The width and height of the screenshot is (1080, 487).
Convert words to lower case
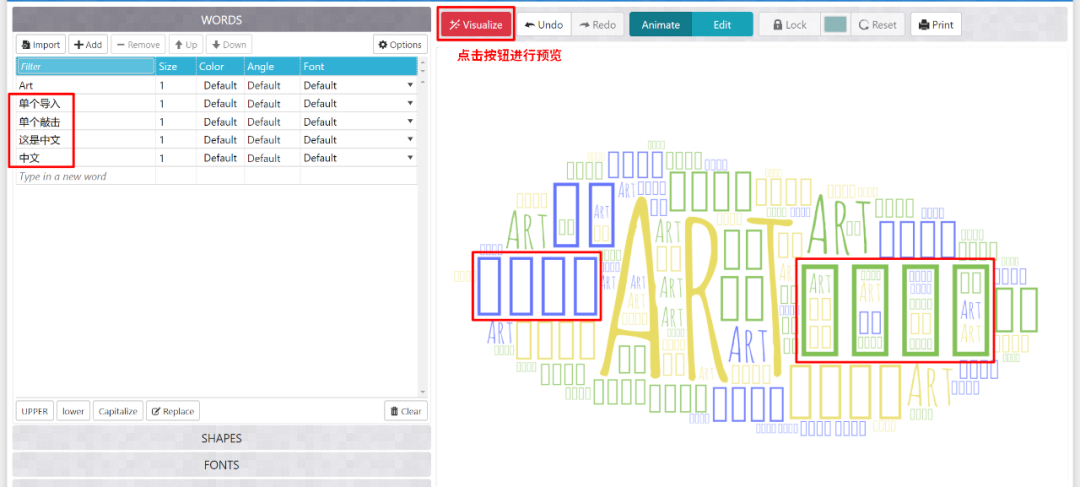click(x=73, y=411)
